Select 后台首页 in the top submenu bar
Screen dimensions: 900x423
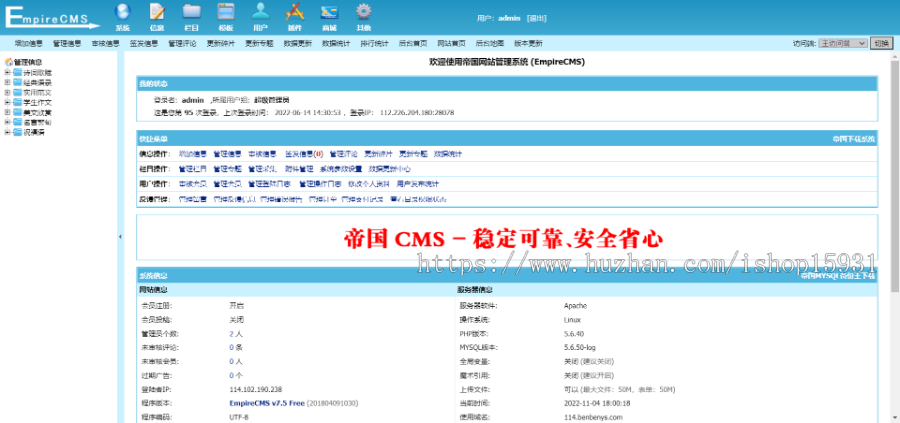point(413,43)
